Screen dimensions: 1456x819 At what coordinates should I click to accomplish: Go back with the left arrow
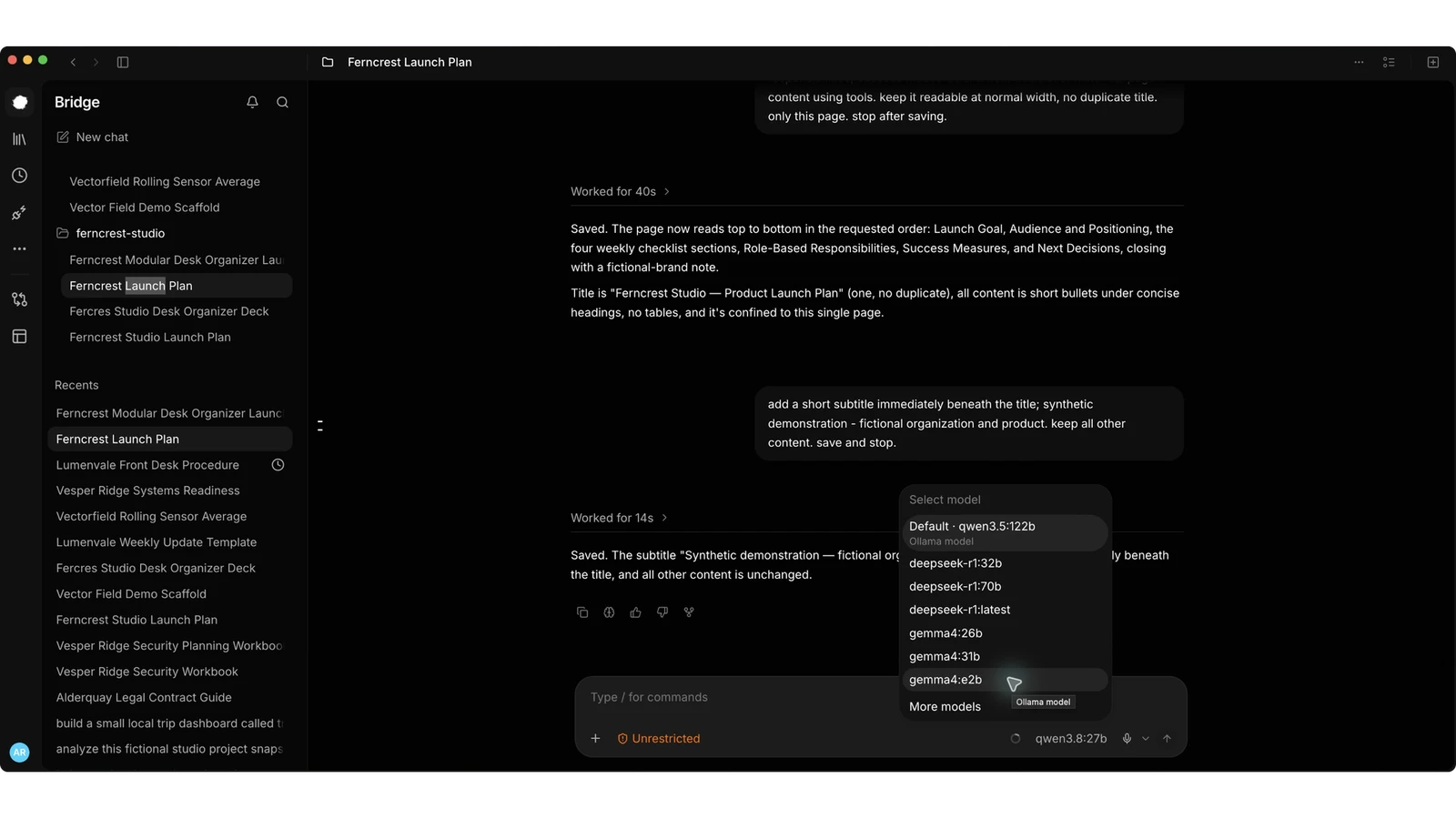click(73, 62)
